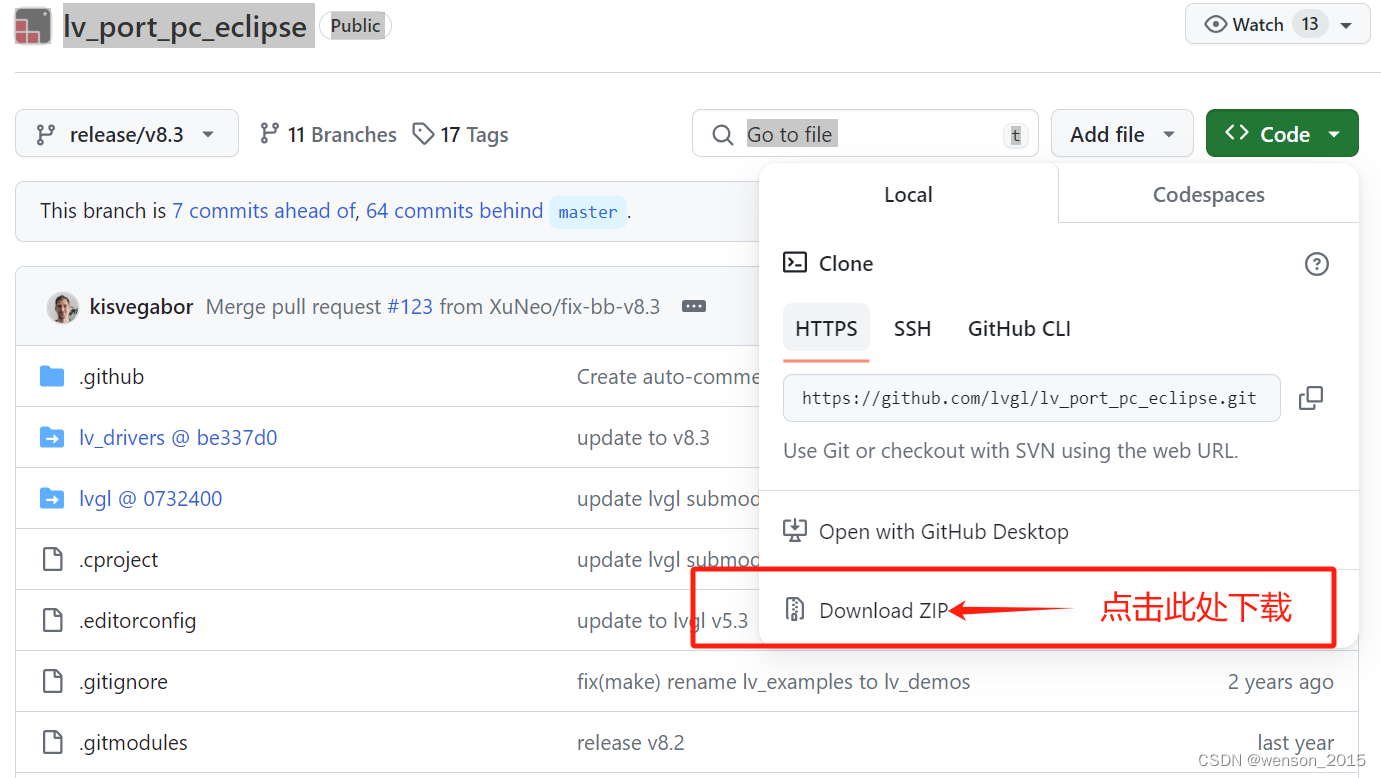
Task: Click the HTTPS clone URL field
Action: [x=1031, y=398]
